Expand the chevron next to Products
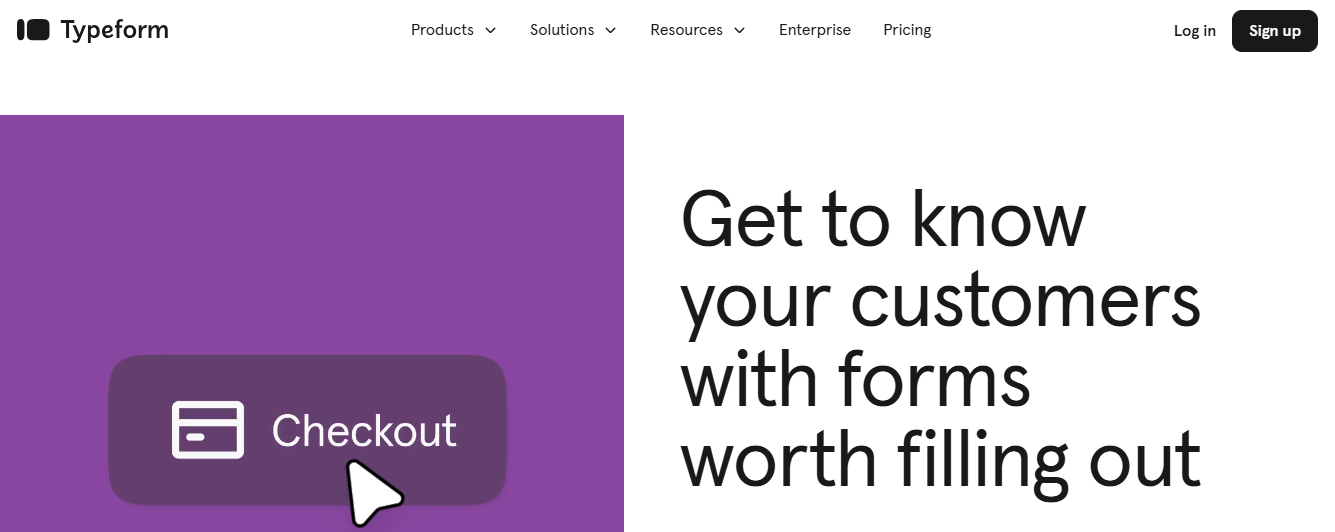 pyautogui.click(x=491, y=31)
